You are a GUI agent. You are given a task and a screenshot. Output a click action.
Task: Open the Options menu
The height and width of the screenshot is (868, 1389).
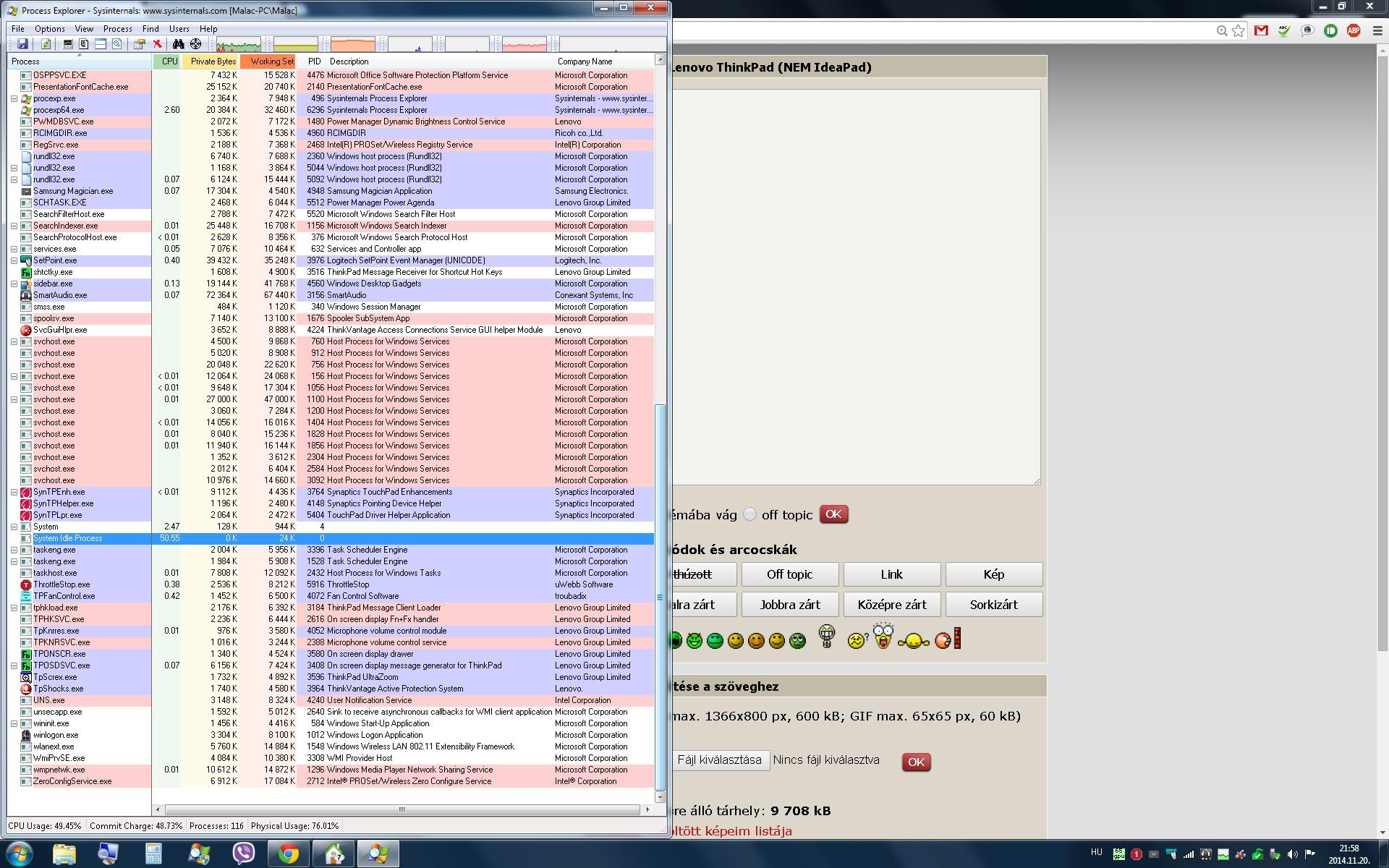tap(49, 29)
